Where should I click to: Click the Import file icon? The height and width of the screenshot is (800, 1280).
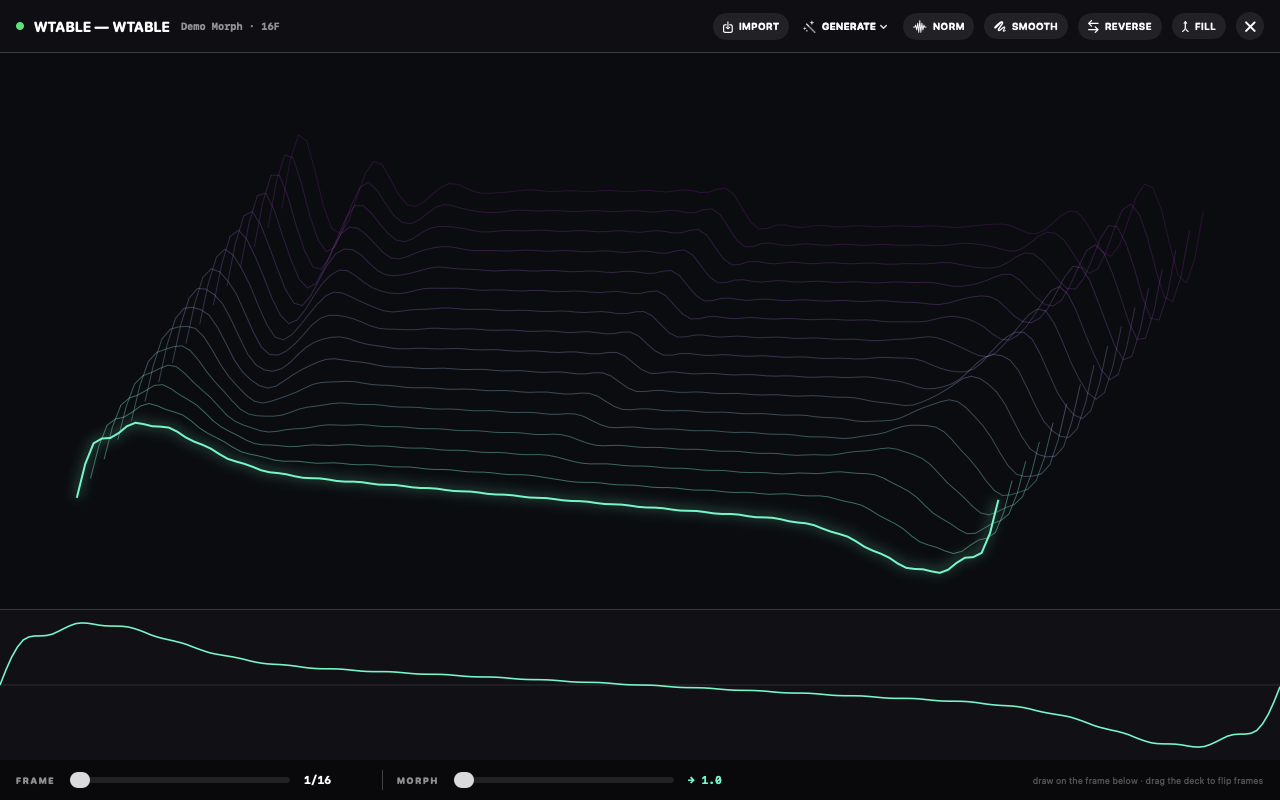(x=727, y=27)
